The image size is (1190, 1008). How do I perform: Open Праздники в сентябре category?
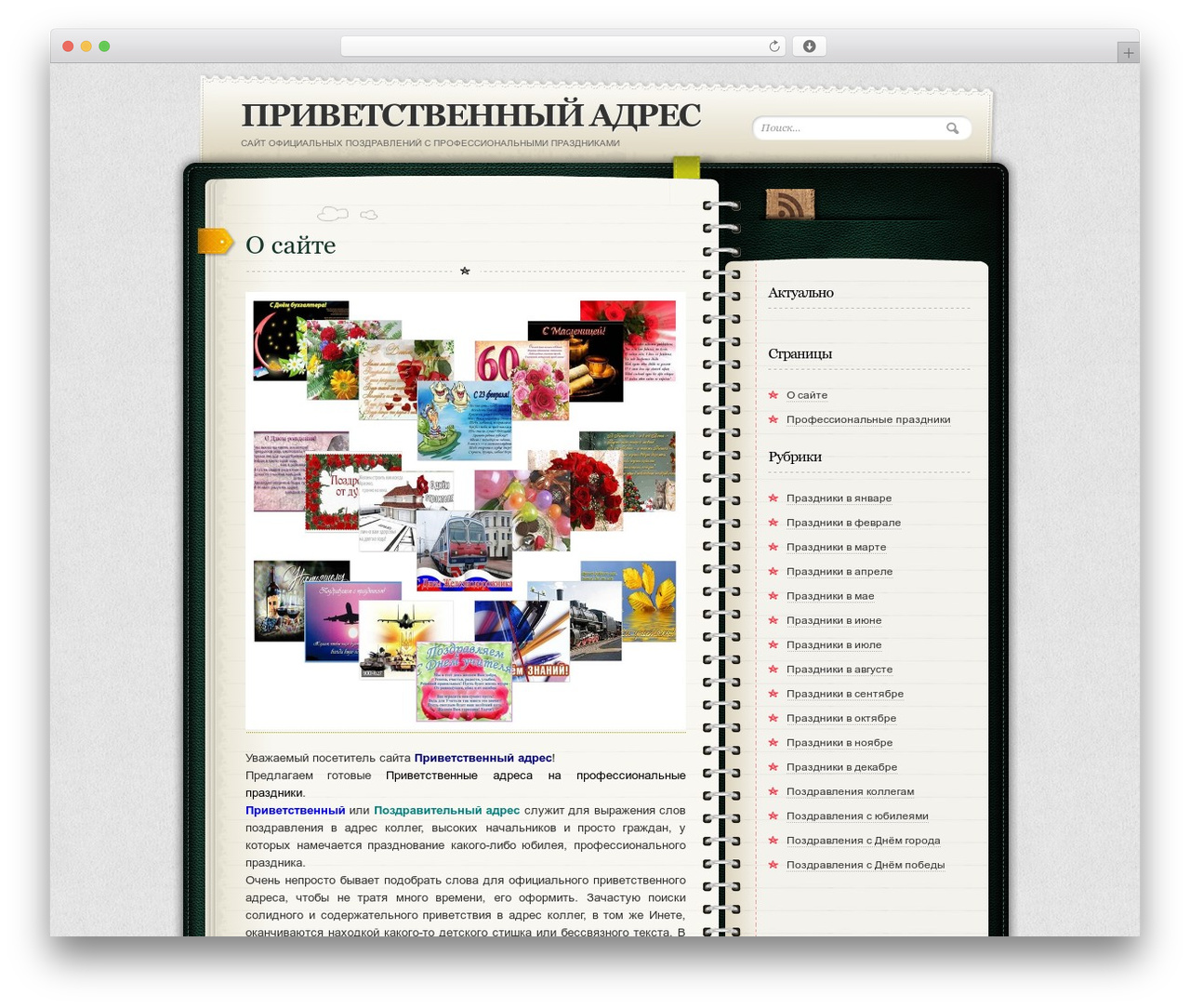845,694
